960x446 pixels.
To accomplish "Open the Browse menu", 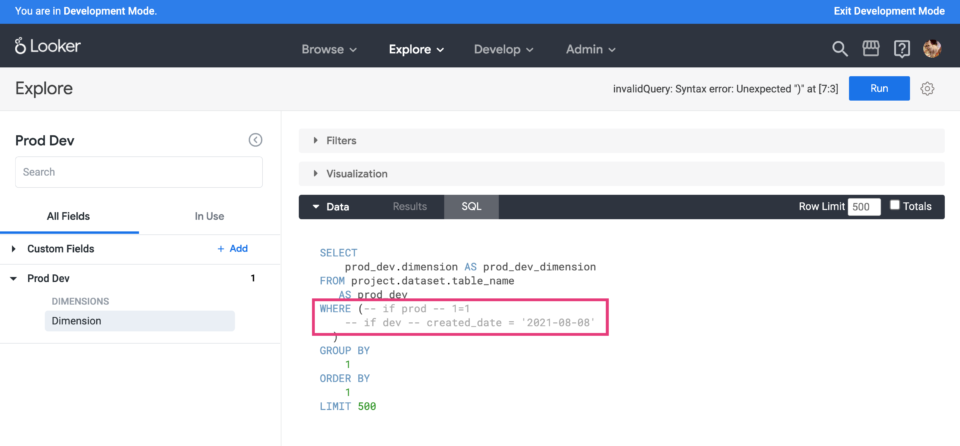I will coord(329,50).
